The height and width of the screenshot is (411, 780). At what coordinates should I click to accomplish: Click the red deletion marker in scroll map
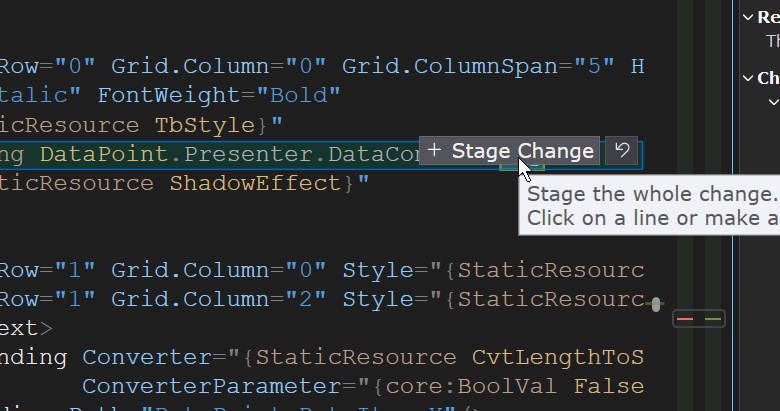click(x=685, y=319)
